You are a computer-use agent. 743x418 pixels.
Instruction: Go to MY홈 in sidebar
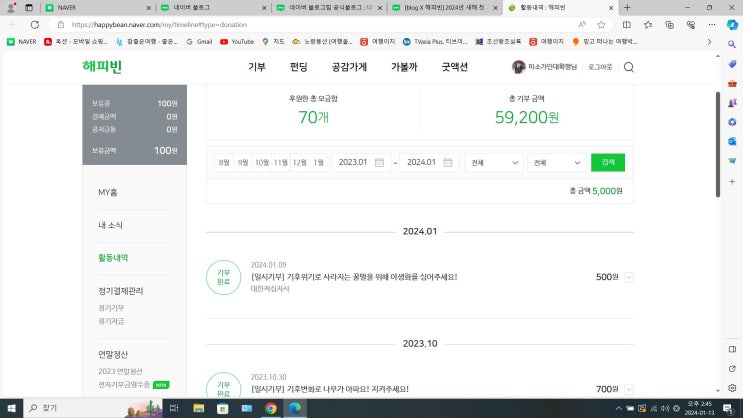click(x=108, y=192)
